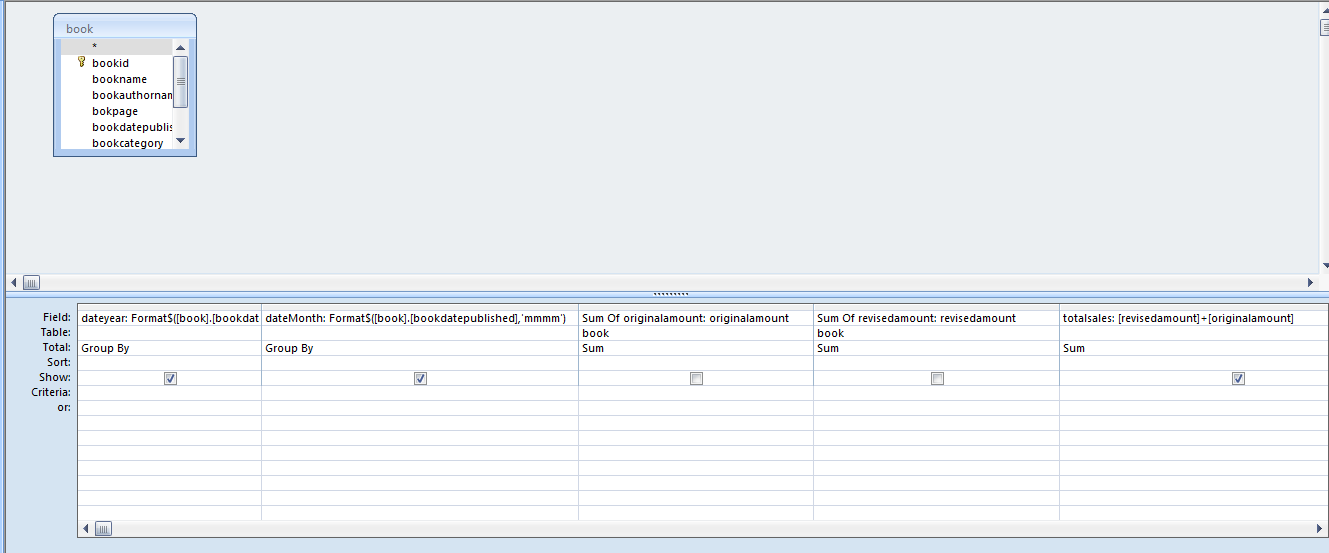The height and width of the screenshot is (553, 1329).
Task: Click vertical scrollbar top button of table pane
Action: 1324,10
